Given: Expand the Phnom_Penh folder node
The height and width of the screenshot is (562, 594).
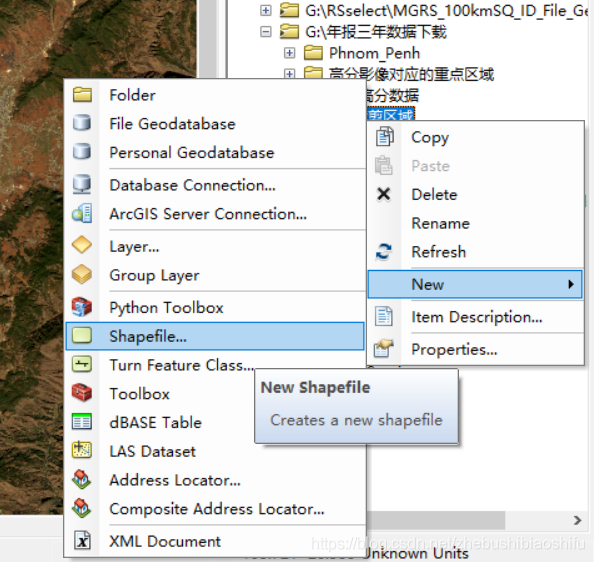Looking at the screenshot, I should tap(289, 53).
